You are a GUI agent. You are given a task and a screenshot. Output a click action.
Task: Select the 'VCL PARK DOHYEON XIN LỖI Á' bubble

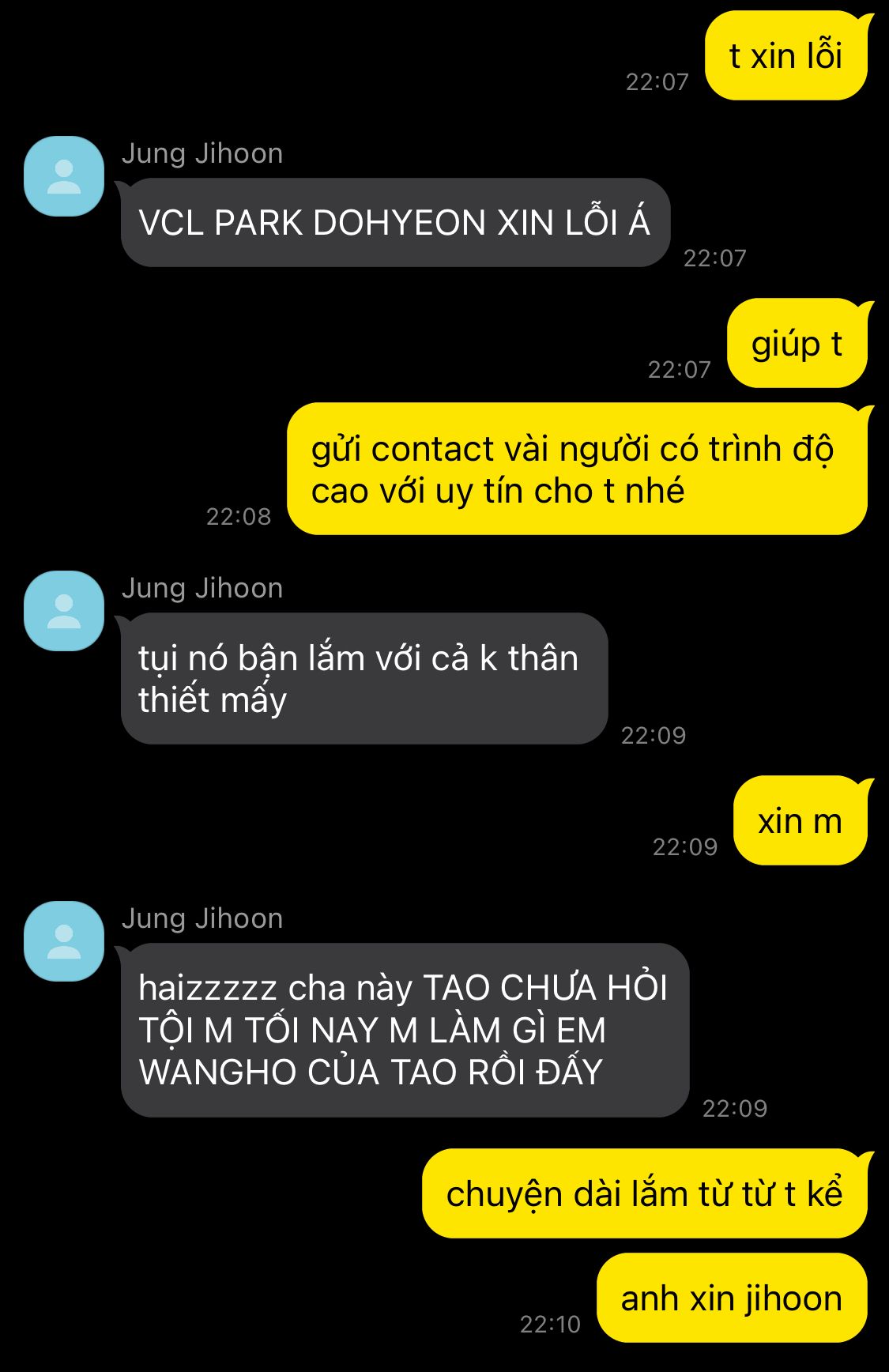click(395, 222)
